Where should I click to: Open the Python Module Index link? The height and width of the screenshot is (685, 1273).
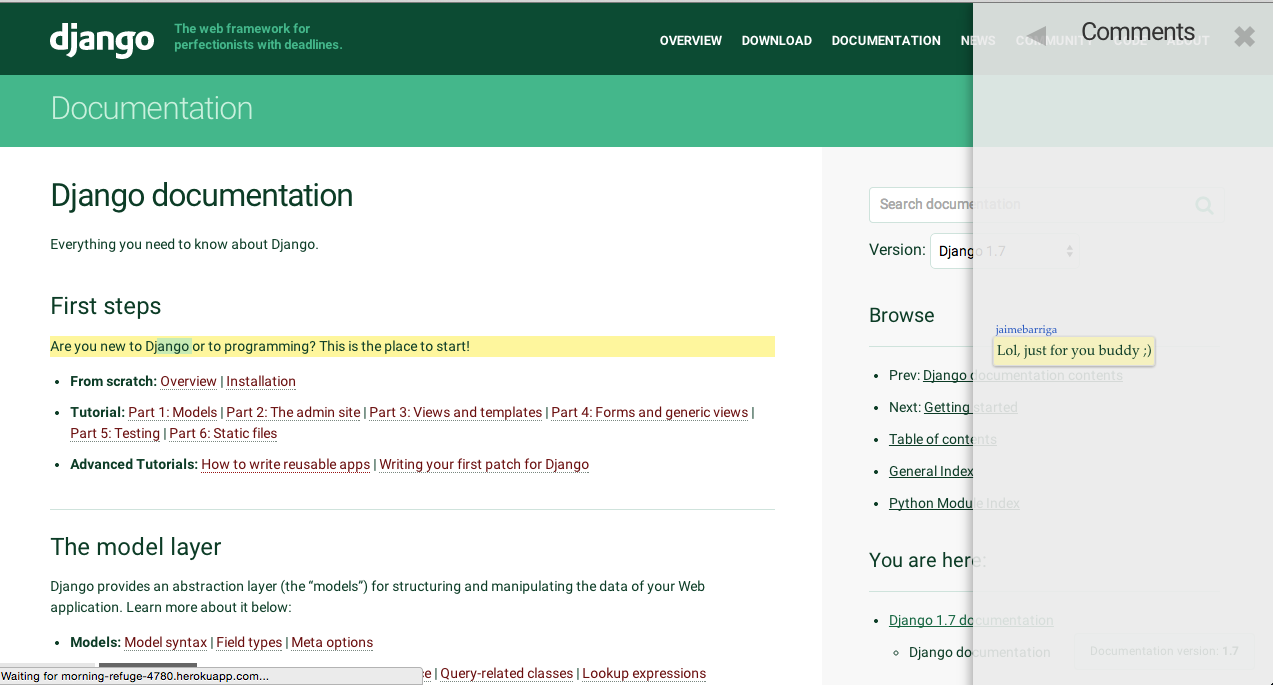pyautogui.click(x=954, y=503)
